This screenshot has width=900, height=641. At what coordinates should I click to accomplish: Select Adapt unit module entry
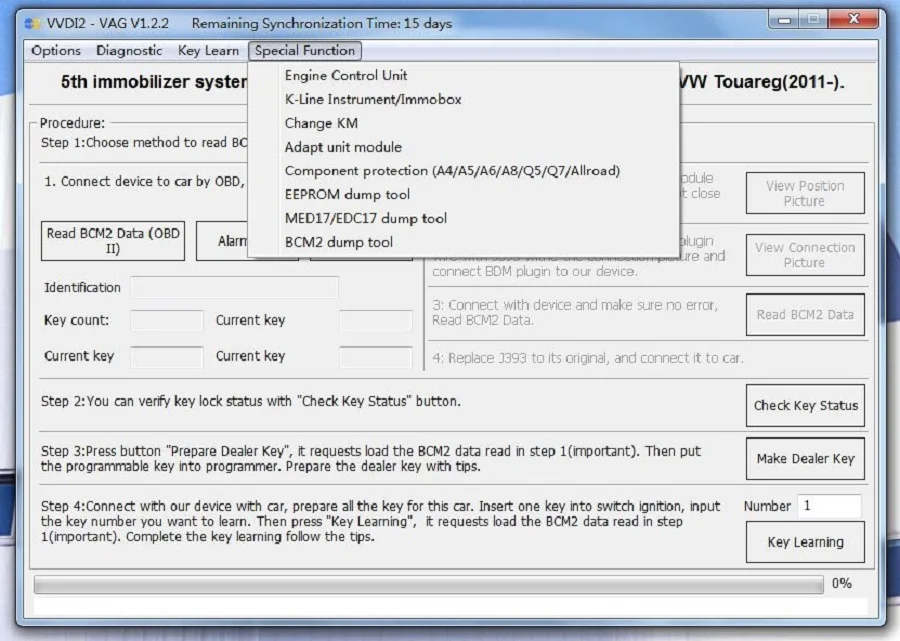[343, 147]
